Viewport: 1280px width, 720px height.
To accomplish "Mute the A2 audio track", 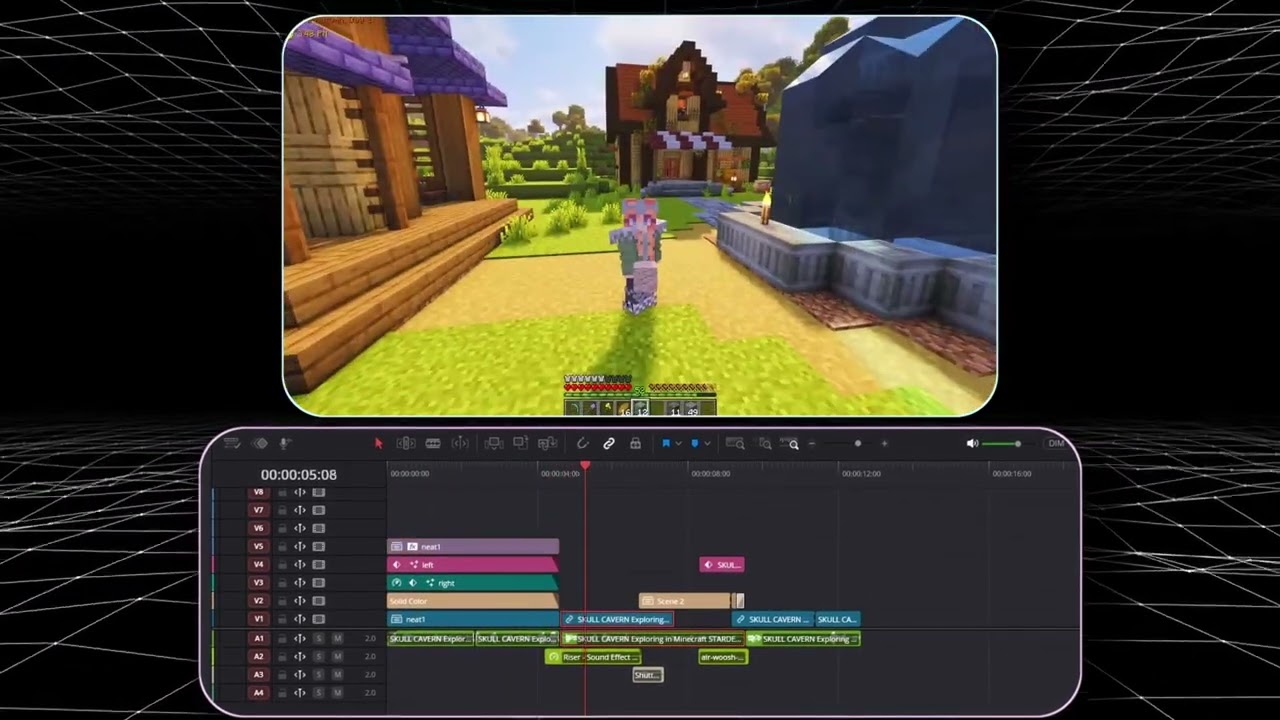I will pyautogui.click(x=337, y=657).
